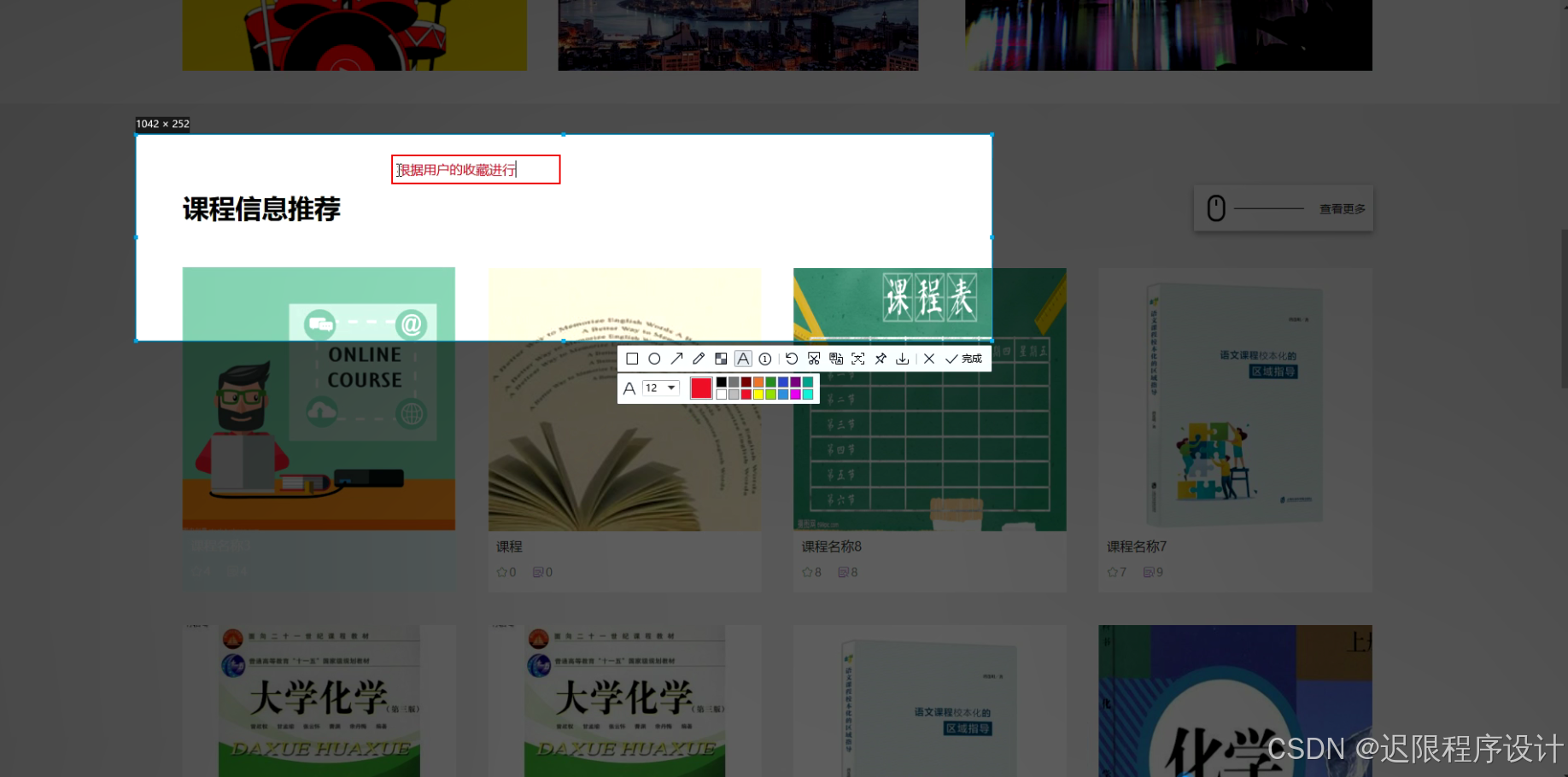
Task: Pick the orange color swatch
Action: (x=758, y=382)
